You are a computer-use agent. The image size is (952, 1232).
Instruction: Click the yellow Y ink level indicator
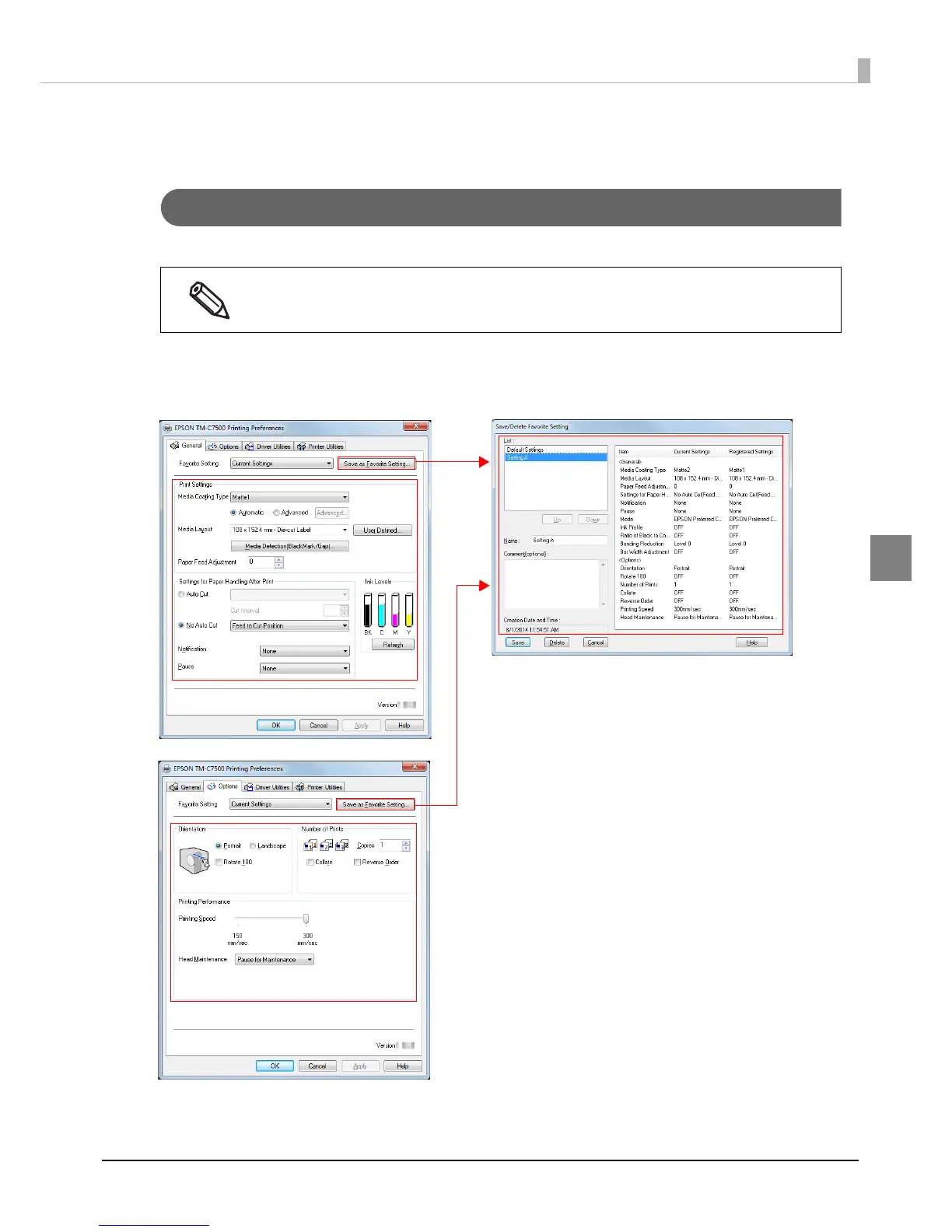coord(409,610)
